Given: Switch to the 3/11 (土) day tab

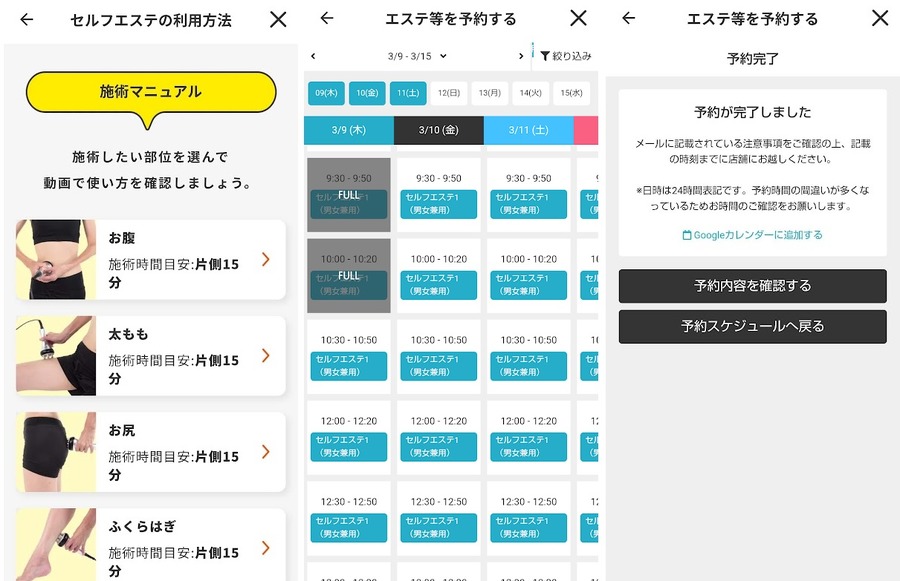Looking at the screenshot, I should tap(528, 131).
